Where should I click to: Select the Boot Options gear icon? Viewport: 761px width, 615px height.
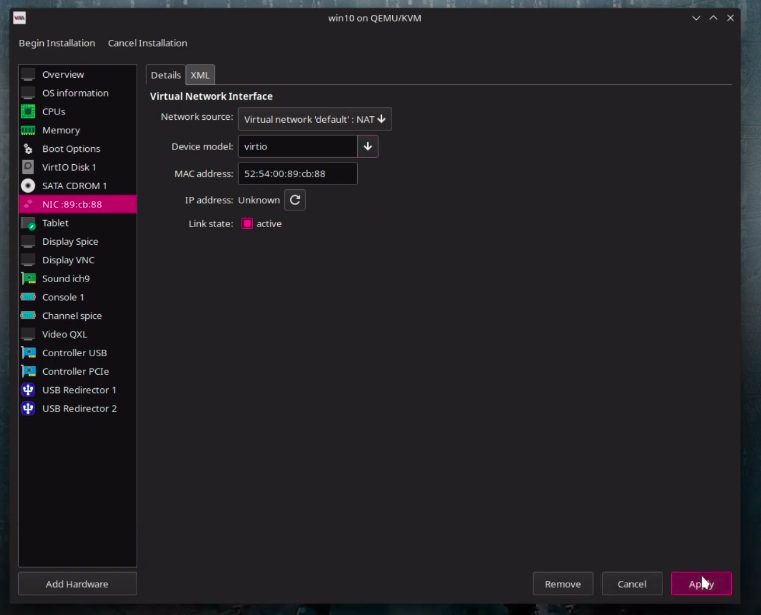pyautogui.click(x=28, y=149)
